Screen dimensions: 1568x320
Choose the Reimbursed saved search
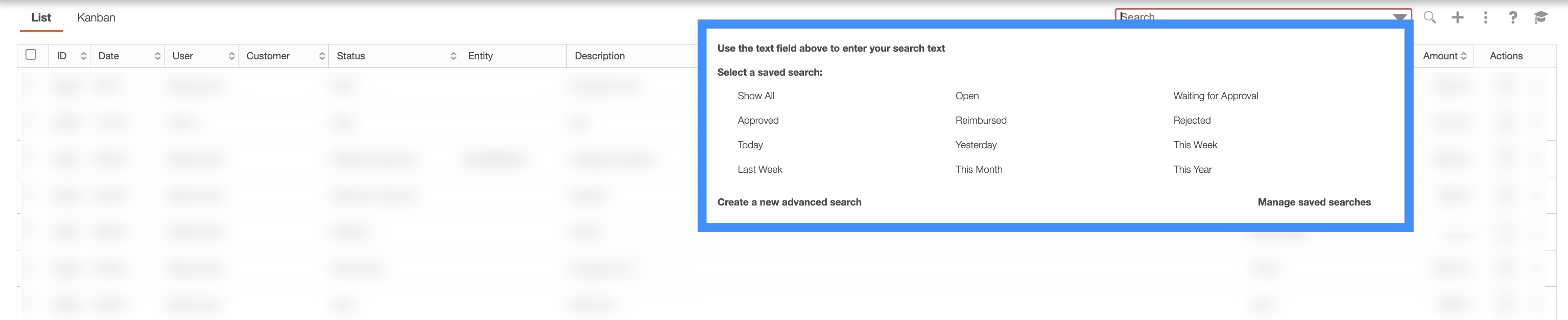point(981,121)
